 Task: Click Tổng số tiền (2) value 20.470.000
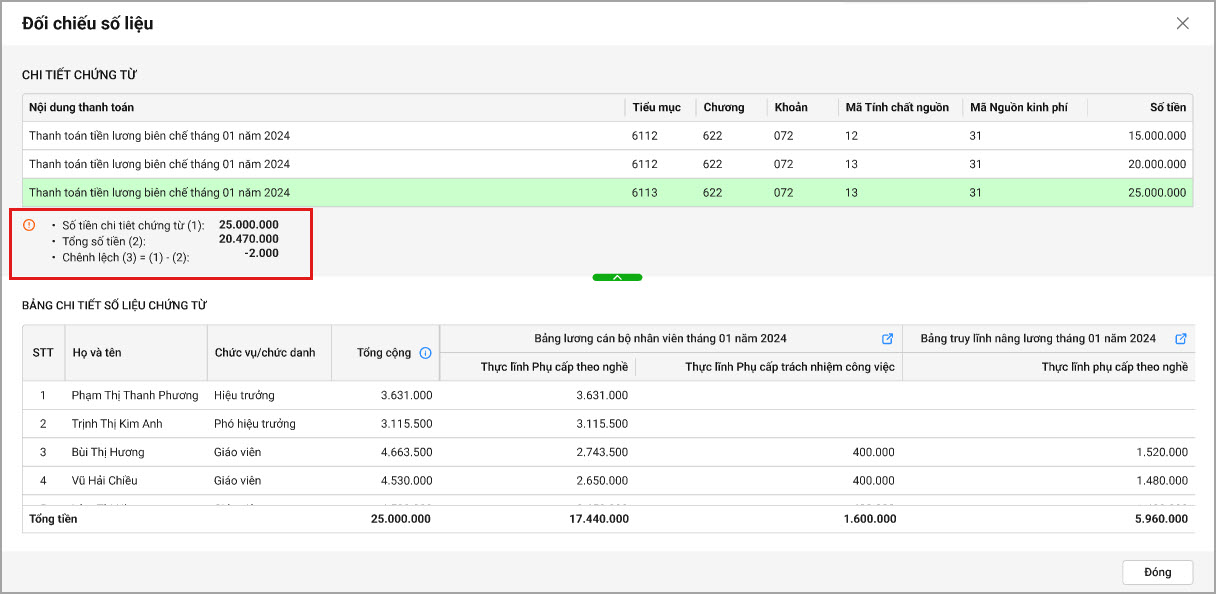249,239
